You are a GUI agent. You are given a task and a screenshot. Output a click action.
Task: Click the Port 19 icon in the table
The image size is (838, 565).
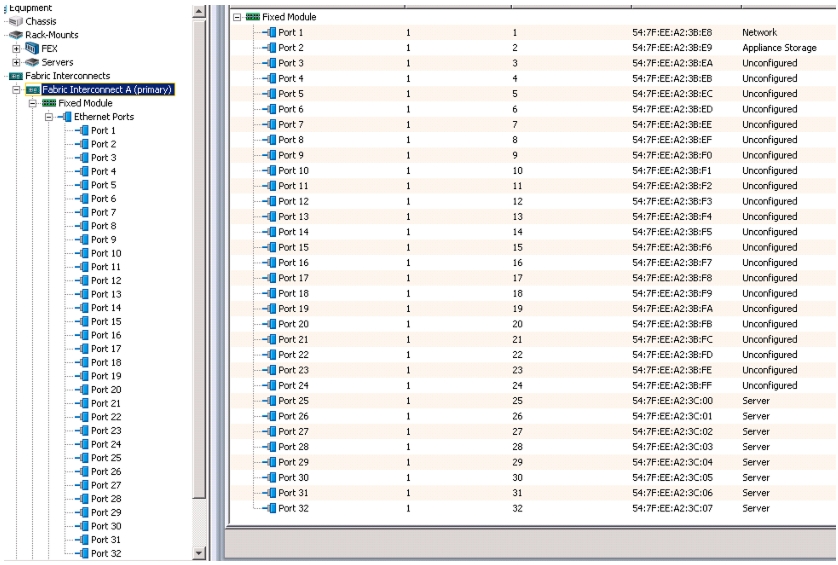(x=270, y=308)
